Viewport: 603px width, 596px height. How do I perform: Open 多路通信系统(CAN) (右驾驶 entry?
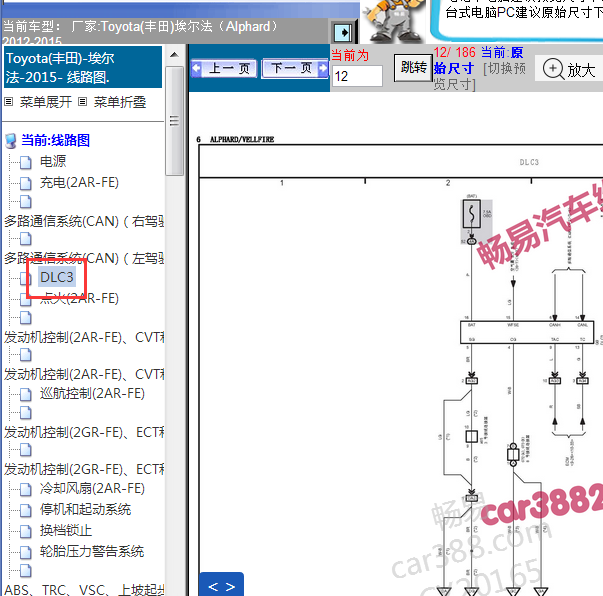click(x=84, y=221)
